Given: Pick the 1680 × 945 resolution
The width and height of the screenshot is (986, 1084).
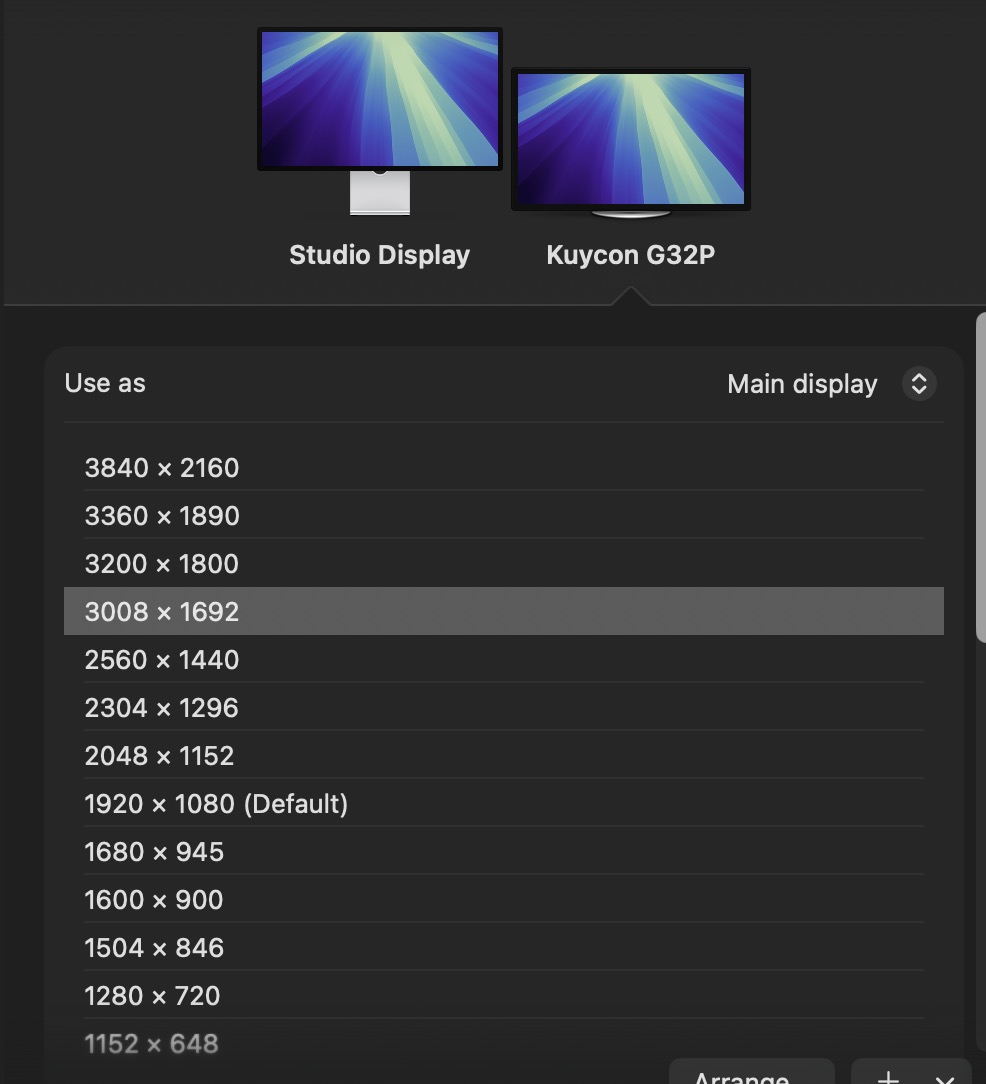Looking at the screenshot, I should point(154,851).
